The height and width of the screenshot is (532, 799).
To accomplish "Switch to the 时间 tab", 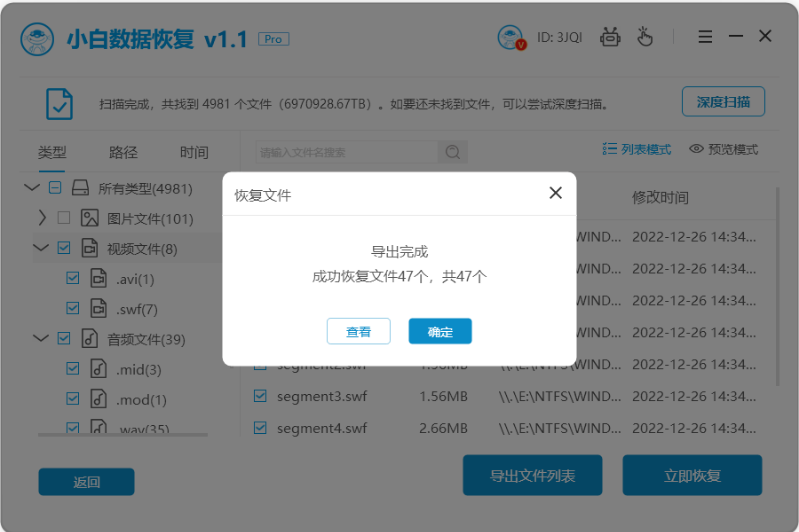I will tap(194, 153).
